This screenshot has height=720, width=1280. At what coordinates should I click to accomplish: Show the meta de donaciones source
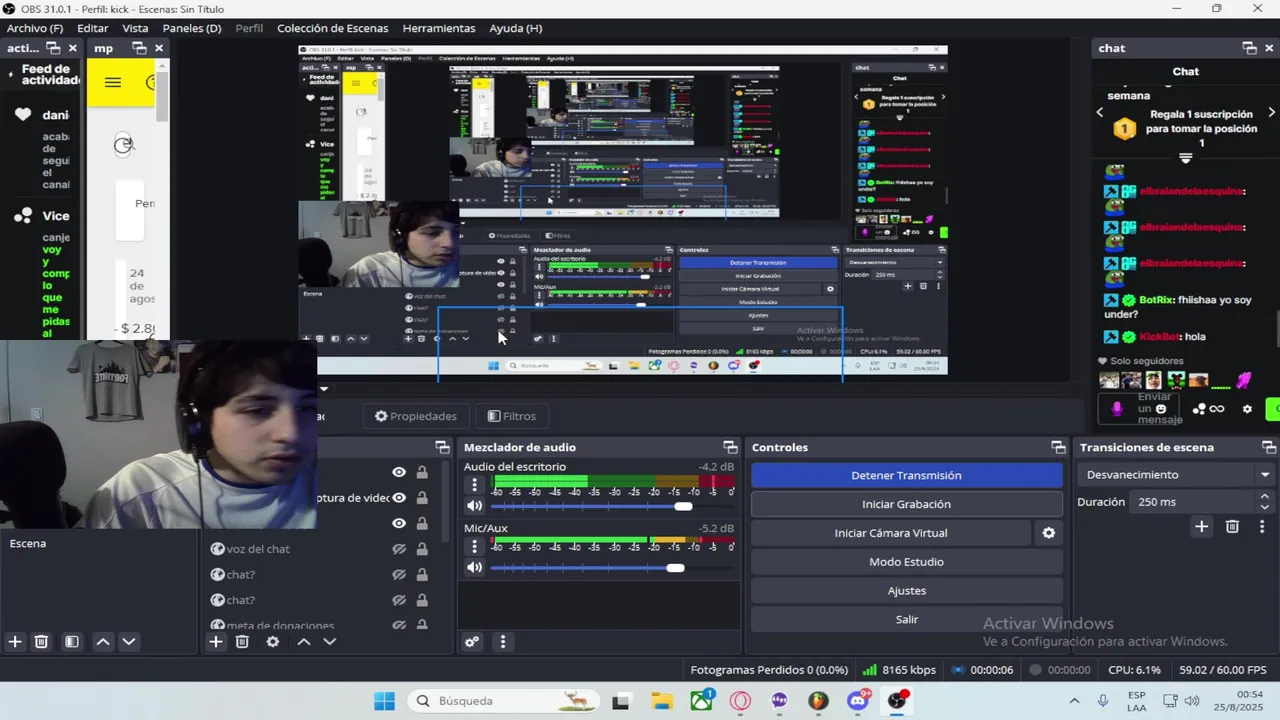(x=399, y=625)
